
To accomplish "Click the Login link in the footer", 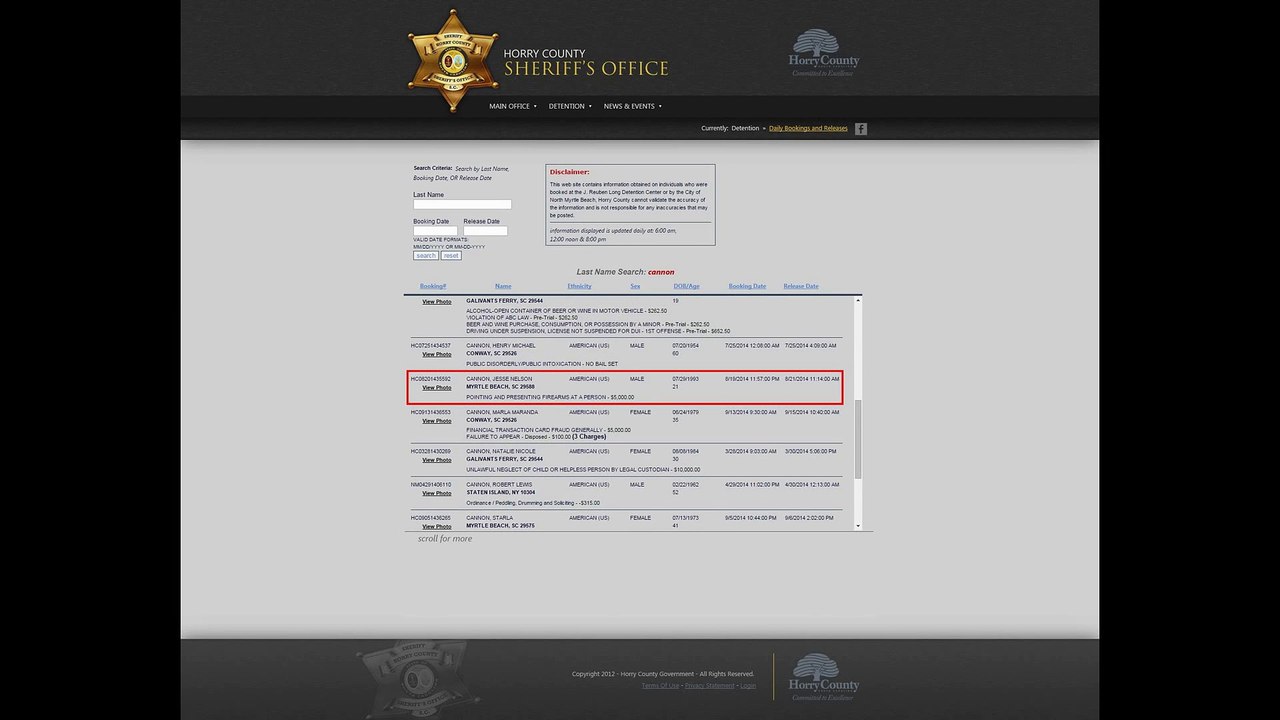I will point(748,685).
